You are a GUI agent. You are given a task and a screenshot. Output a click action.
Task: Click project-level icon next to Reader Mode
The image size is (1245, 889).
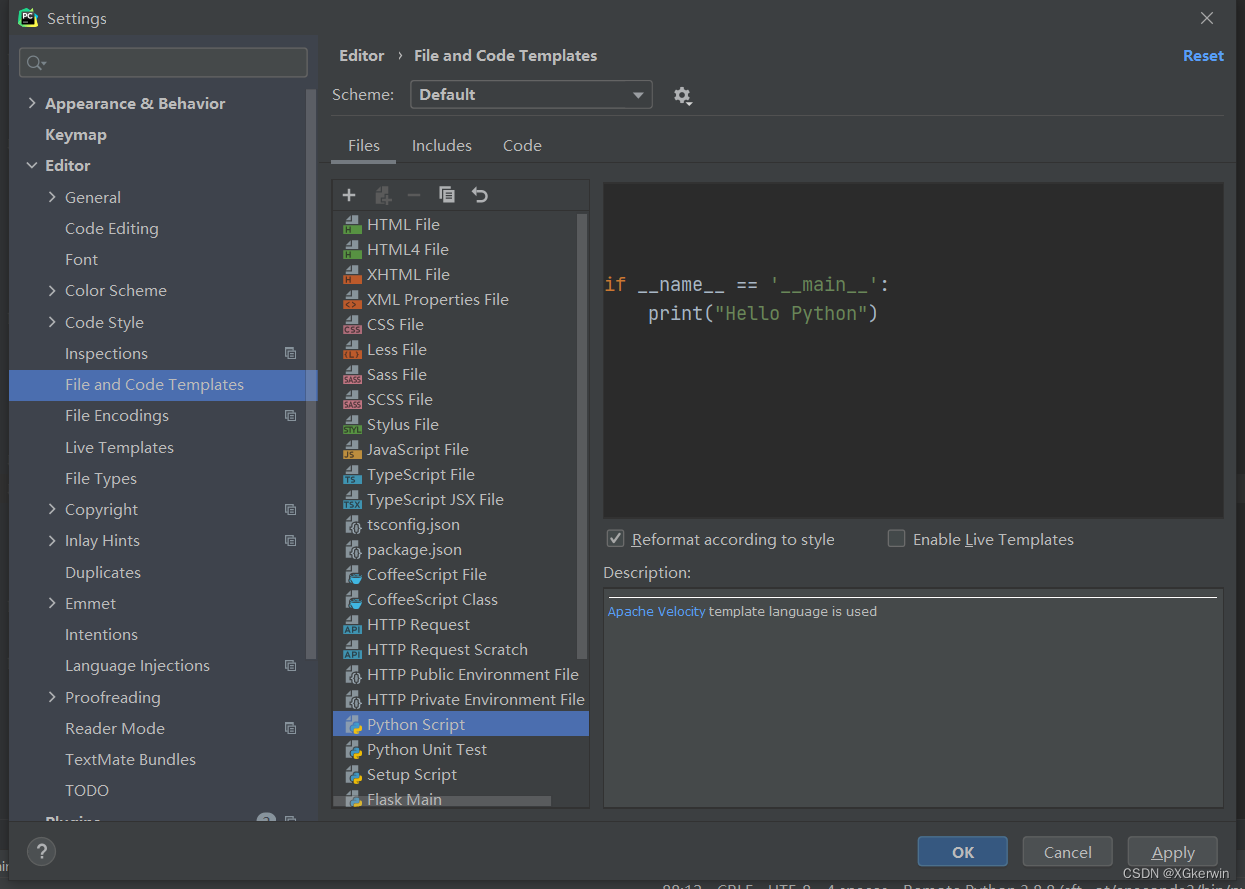pyautogui.click(x=290, y=729)
